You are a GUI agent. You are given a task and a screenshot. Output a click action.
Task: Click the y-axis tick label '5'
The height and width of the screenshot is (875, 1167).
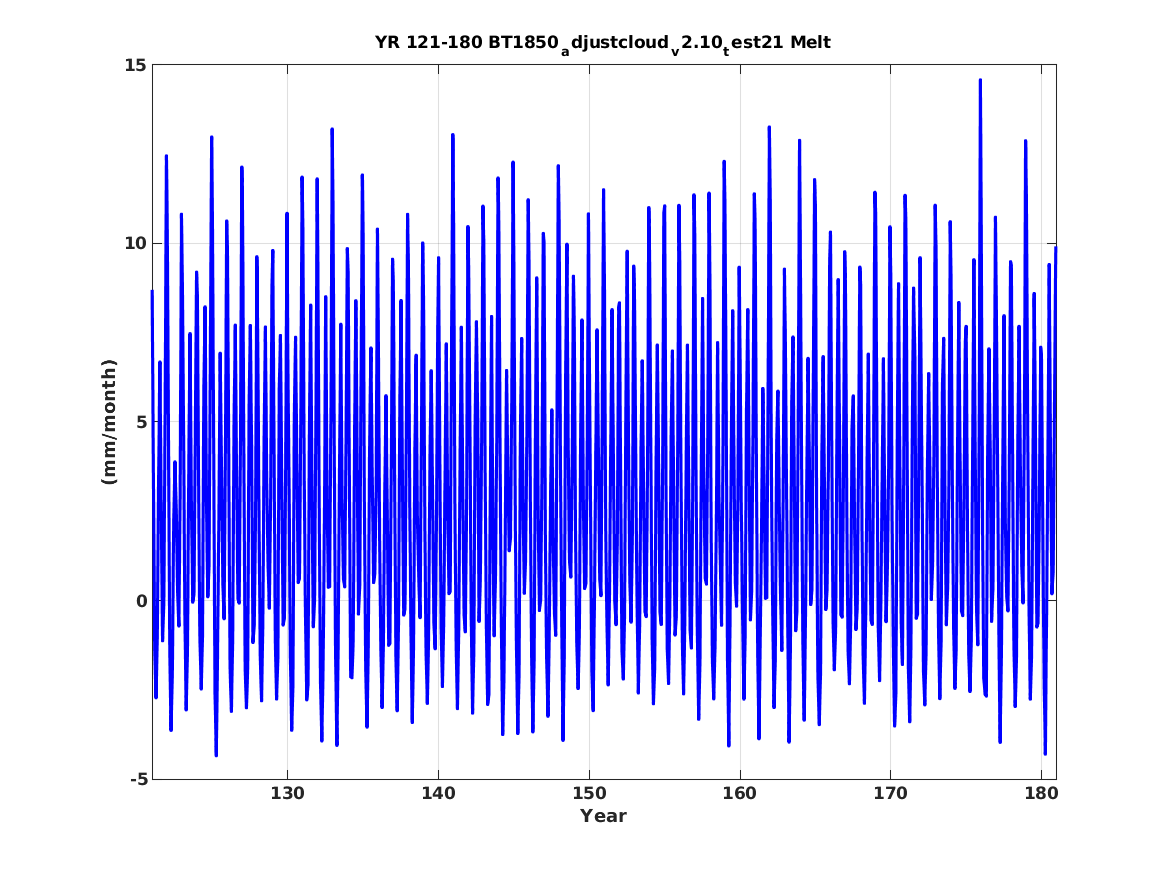click(141, 422)
